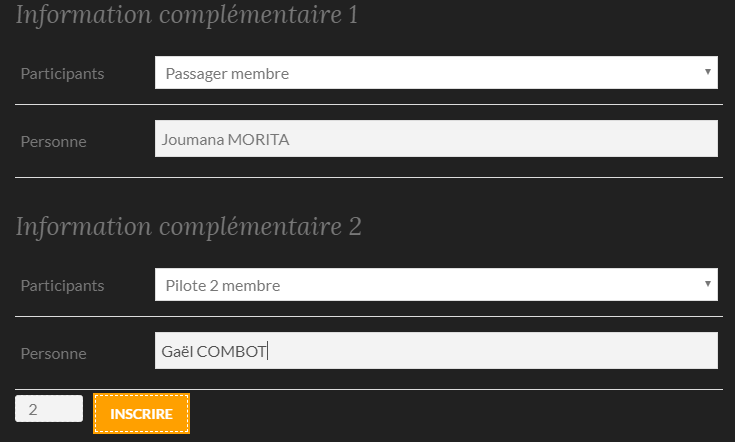Click the Participants label in section 2
This screenshot has width=735, height=442.
click(x=62, y=285)
